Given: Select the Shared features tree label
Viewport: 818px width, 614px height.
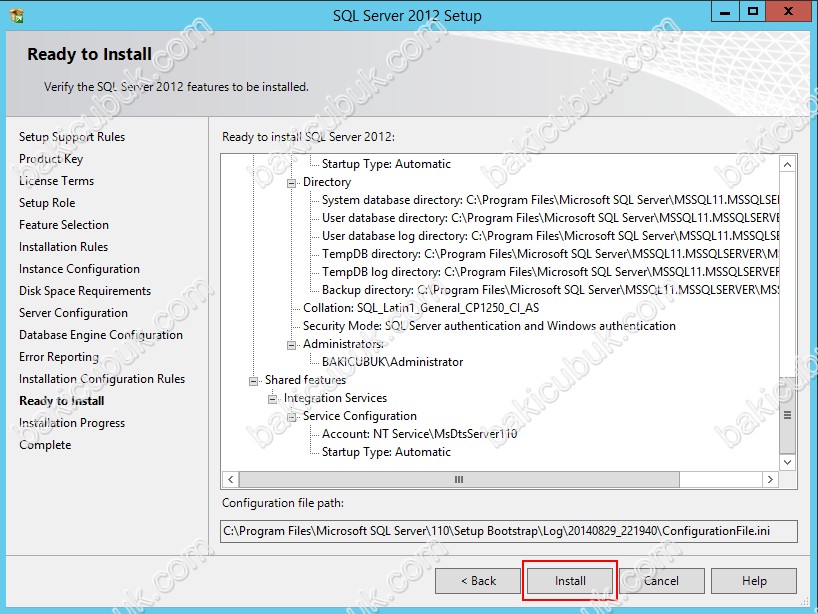Looking at the screenshot, I should pyautogui.click(x=305, y=380).
